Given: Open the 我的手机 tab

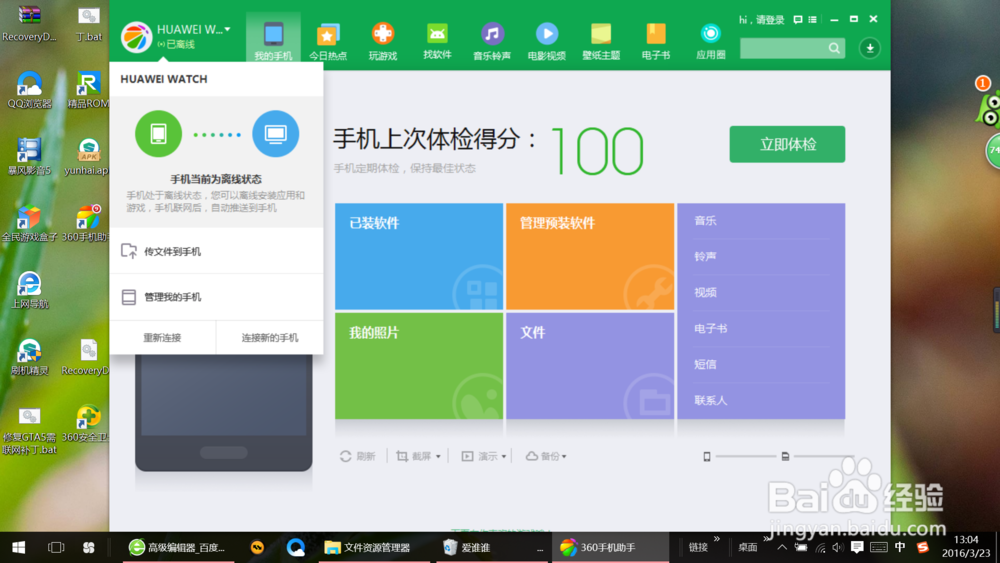Looking at the screenshot, I should [273, 41].
